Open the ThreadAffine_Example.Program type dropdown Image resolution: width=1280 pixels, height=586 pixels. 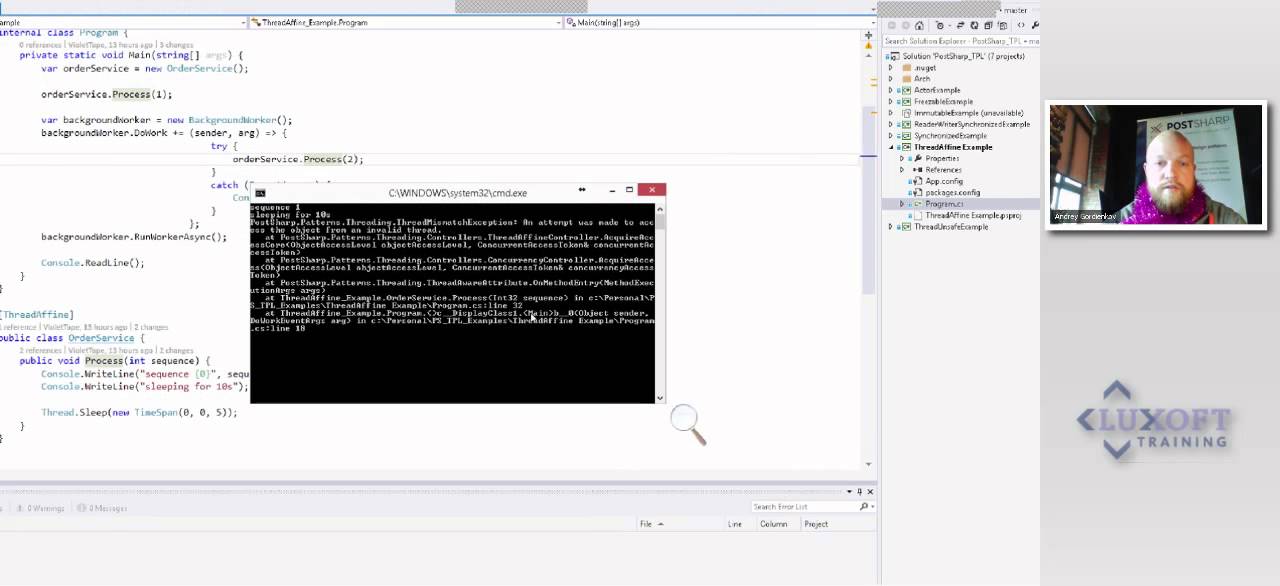click(x=559, y=22)
